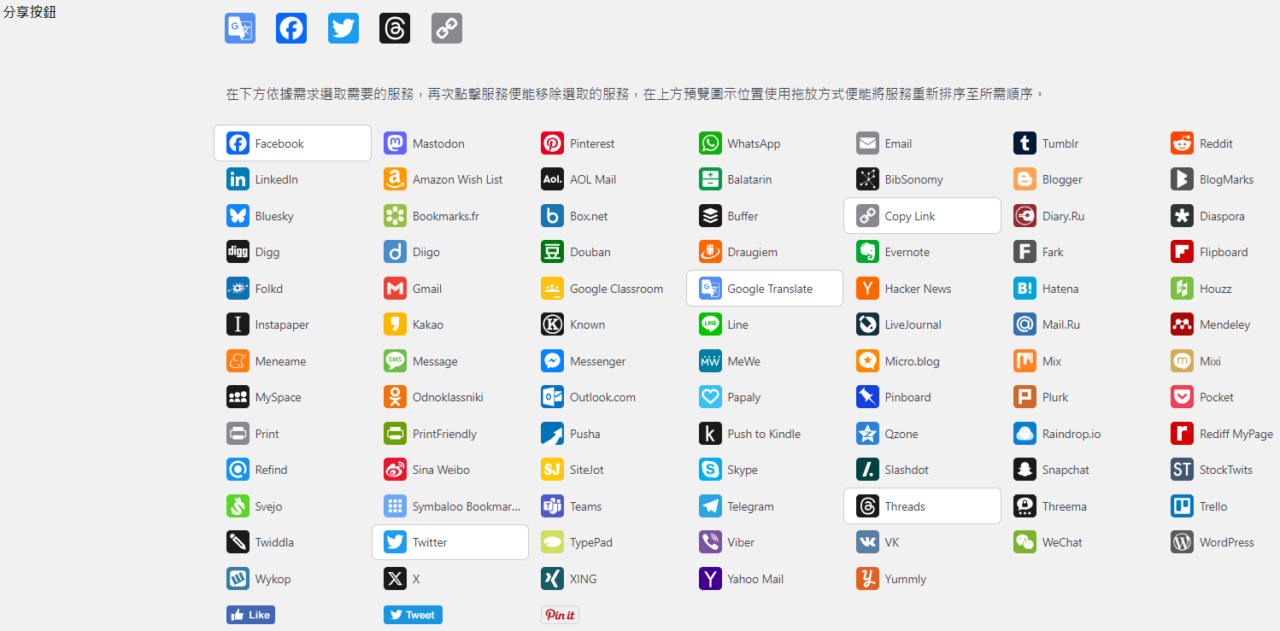The height and width of the screenshot is (631, 1280).
Task: Select the Email envelope icon
Action: click(868, 143)
